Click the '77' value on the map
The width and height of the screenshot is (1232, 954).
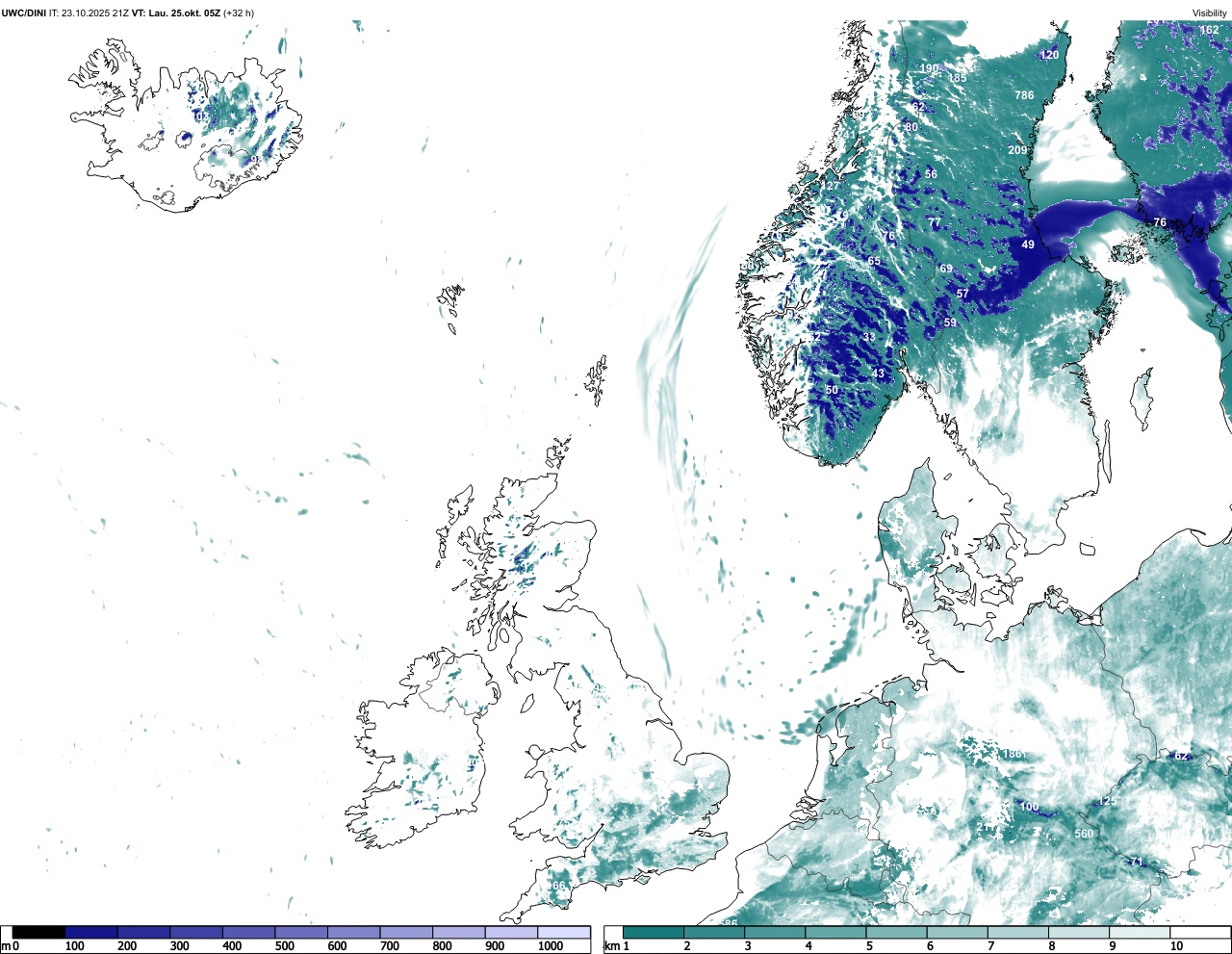point(935,222)
